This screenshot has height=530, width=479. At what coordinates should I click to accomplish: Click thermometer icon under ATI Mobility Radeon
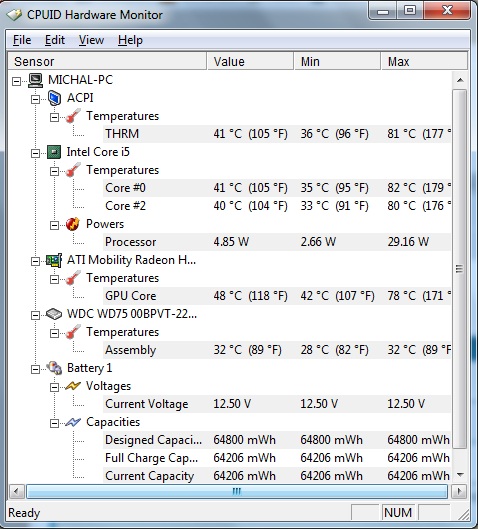[73, 278]
